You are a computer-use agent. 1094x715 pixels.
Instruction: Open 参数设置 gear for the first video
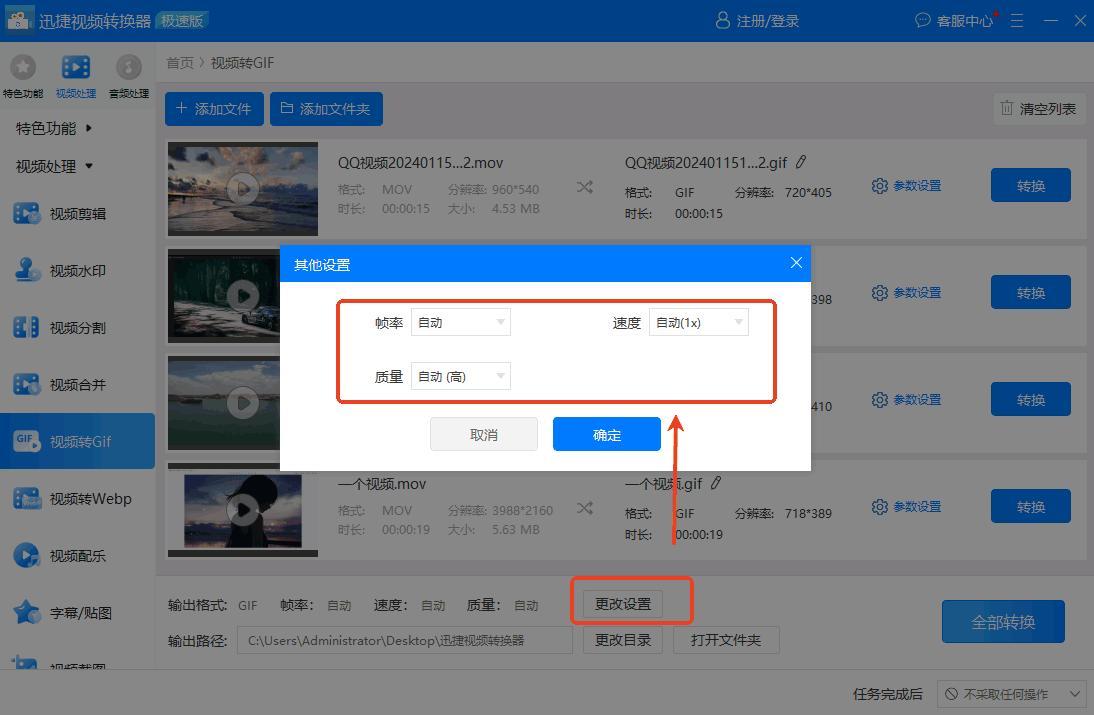pyautogui.click(x=906, y=186)
